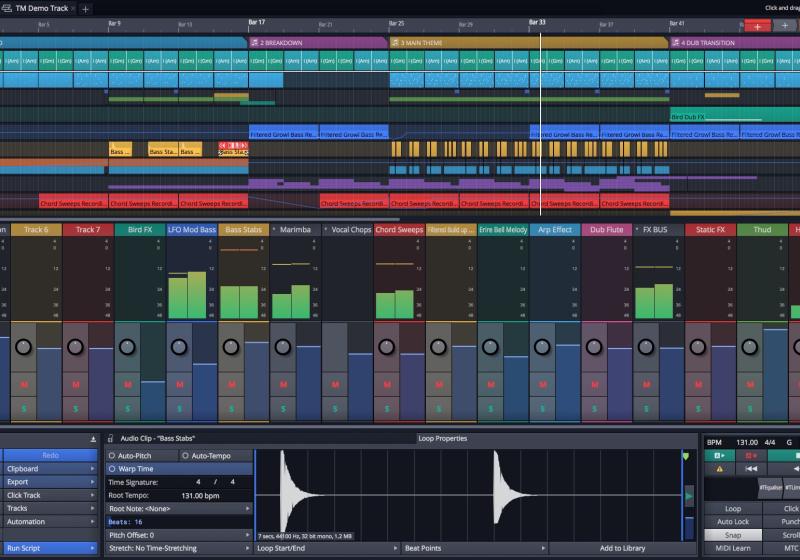Toggle the Snap button
800x560 pixels.
pos(733,535)
